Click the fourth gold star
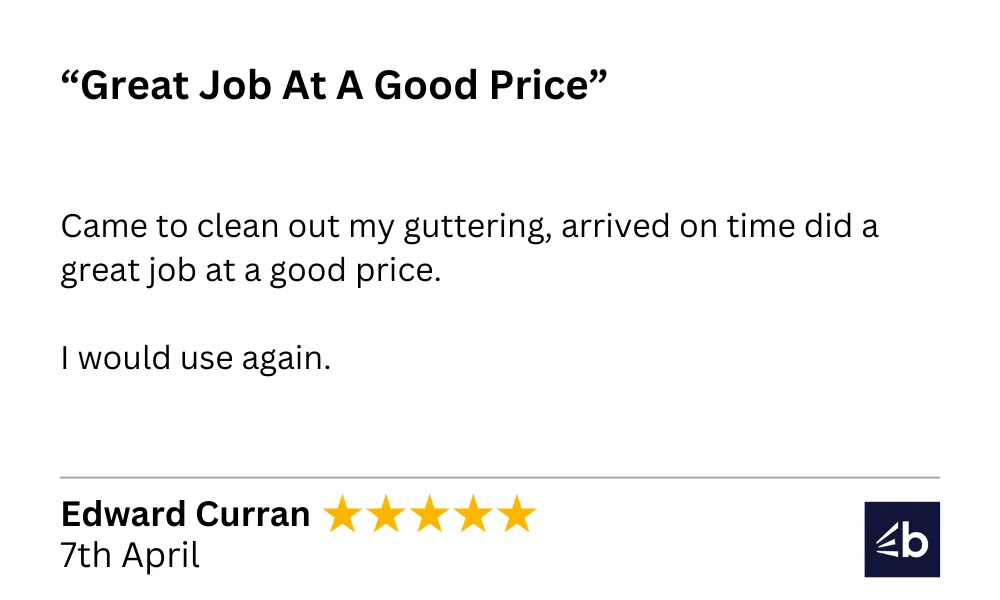The height and width of the screenshot is (600, 1000). coord(474,513)
